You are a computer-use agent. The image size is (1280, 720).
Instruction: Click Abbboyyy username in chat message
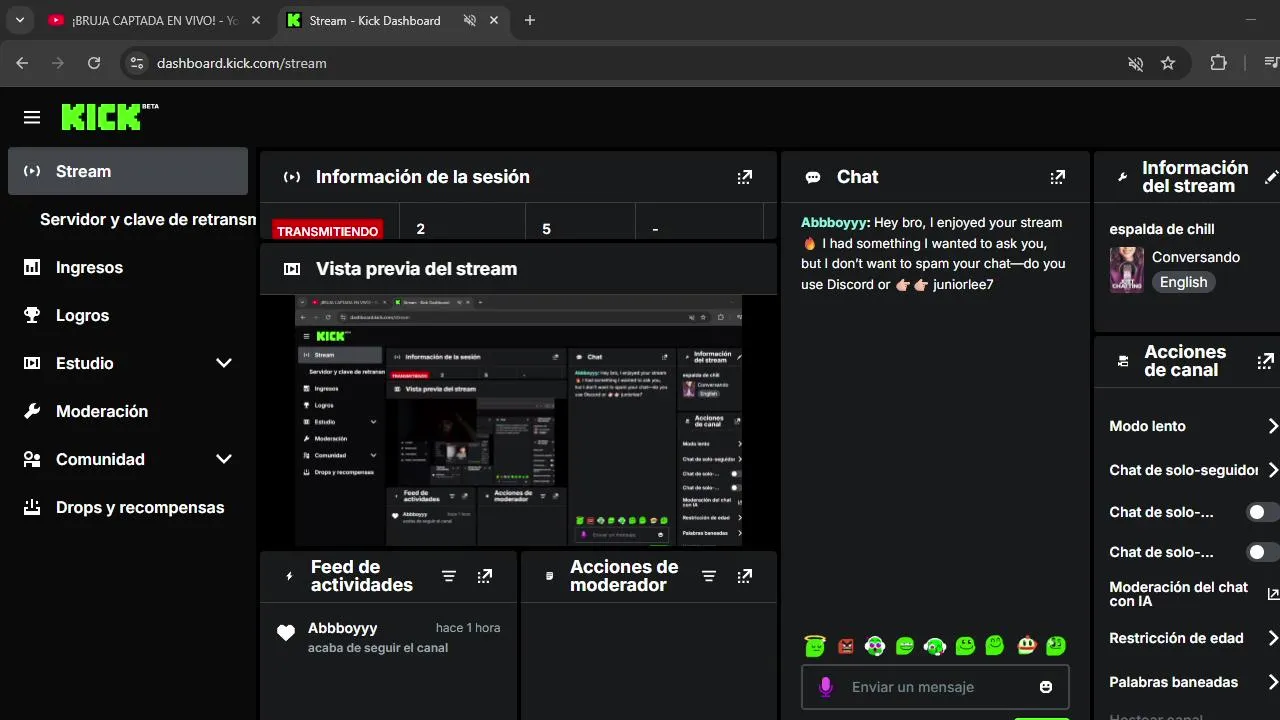click(x=836, y=223)
